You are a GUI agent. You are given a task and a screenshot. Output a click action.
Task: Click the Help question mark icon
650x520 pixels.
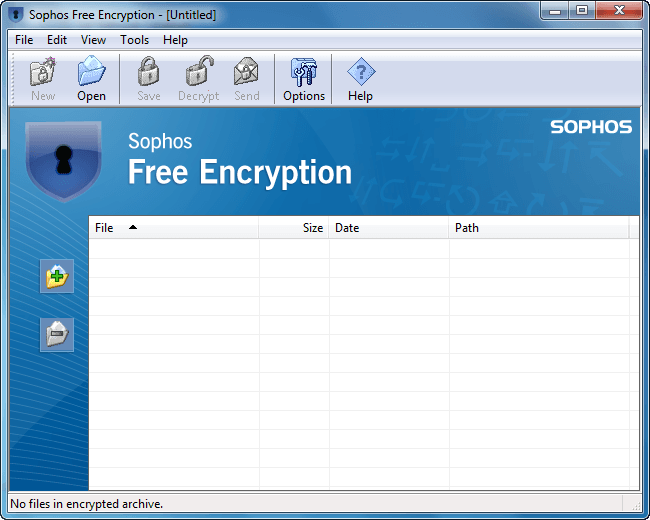coord(361,71)
